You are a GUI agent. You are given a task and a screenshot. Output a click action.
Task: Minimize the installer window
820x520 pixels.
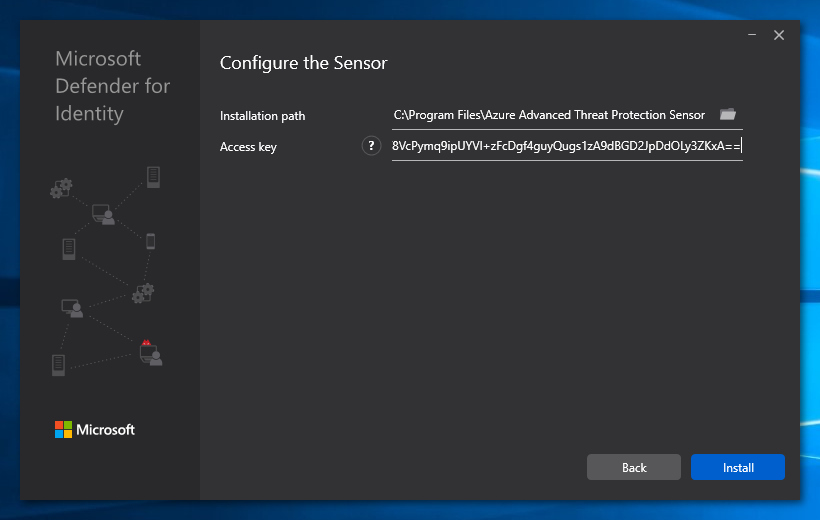coord(752,35)
